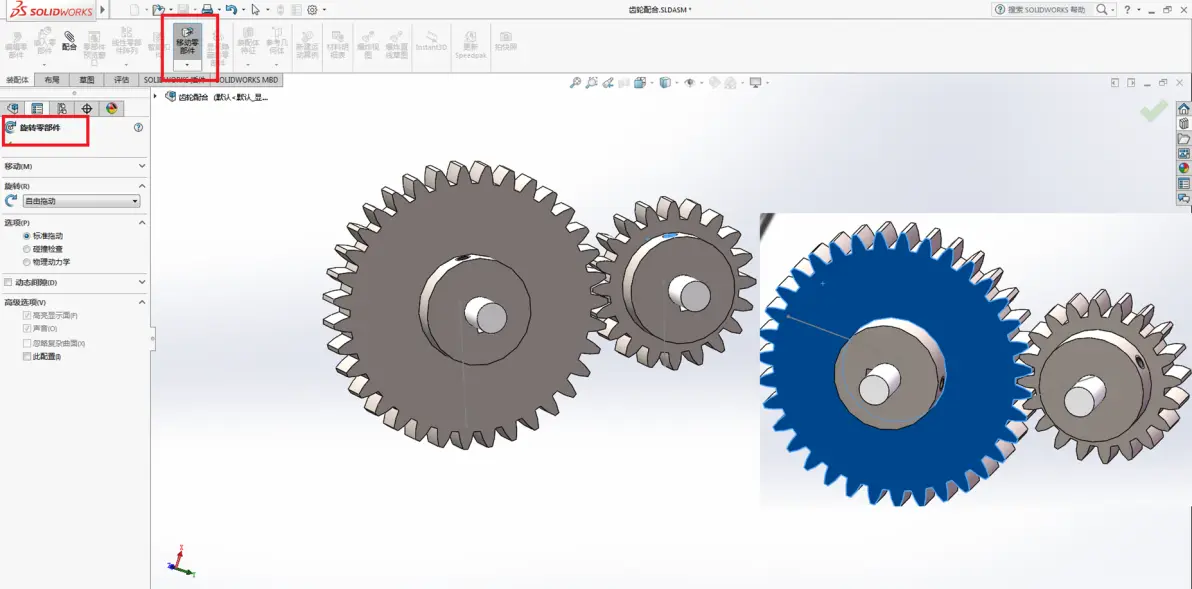
Task: Open the File Explorer folder icon in task pane
Action: 1184,138
